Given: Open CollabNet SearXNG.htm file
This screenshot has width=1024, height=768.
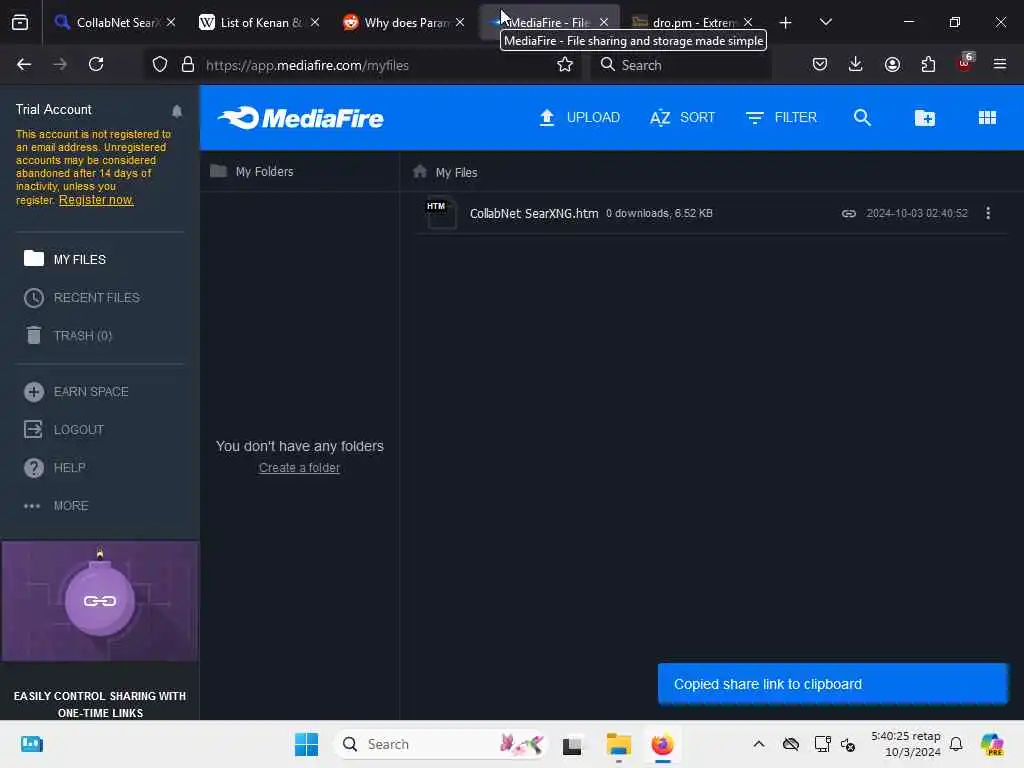Looking at the screenshot, I should 534,214.
